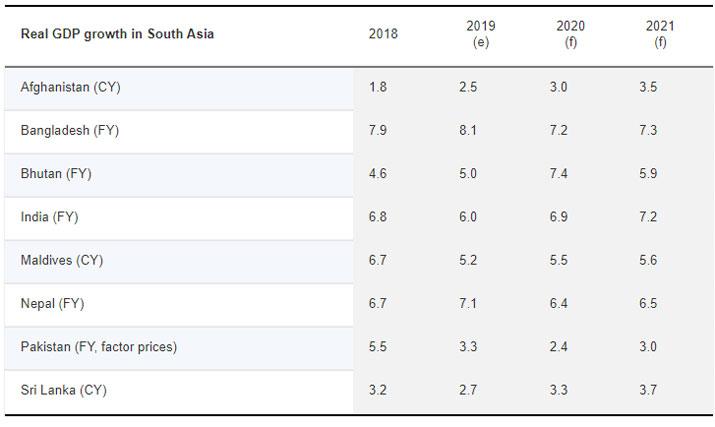Image resolution: width=715 pixels, height=427 pixels.
Task: Click the Sri Lanka (CY) row label
Action: (63, 390)
